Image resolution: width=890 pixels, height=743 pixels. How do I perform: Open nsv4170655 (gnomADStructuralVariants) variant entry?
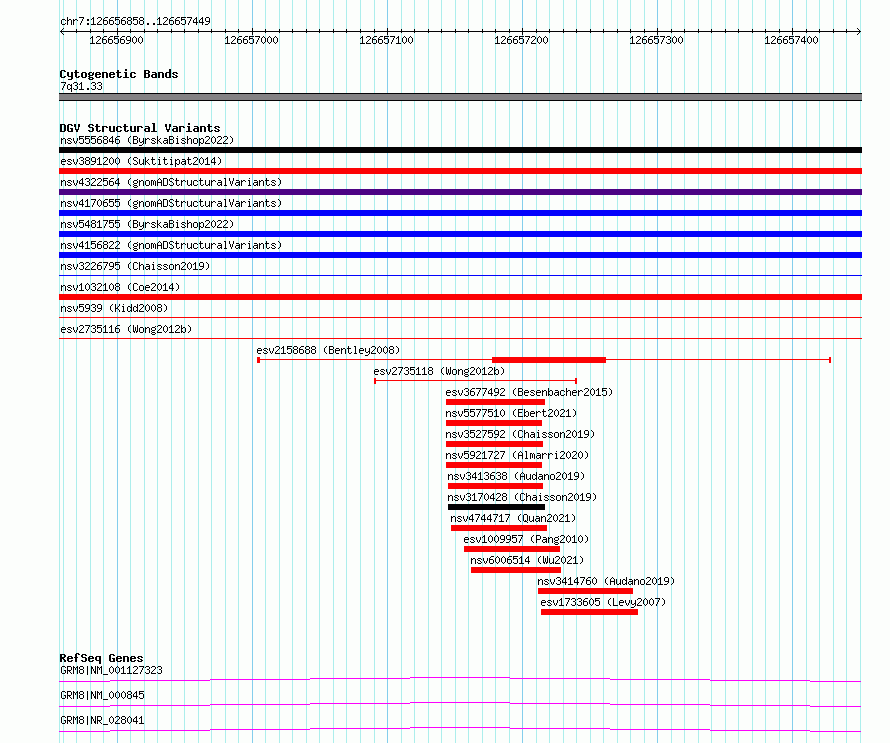(x=171, y=203)
